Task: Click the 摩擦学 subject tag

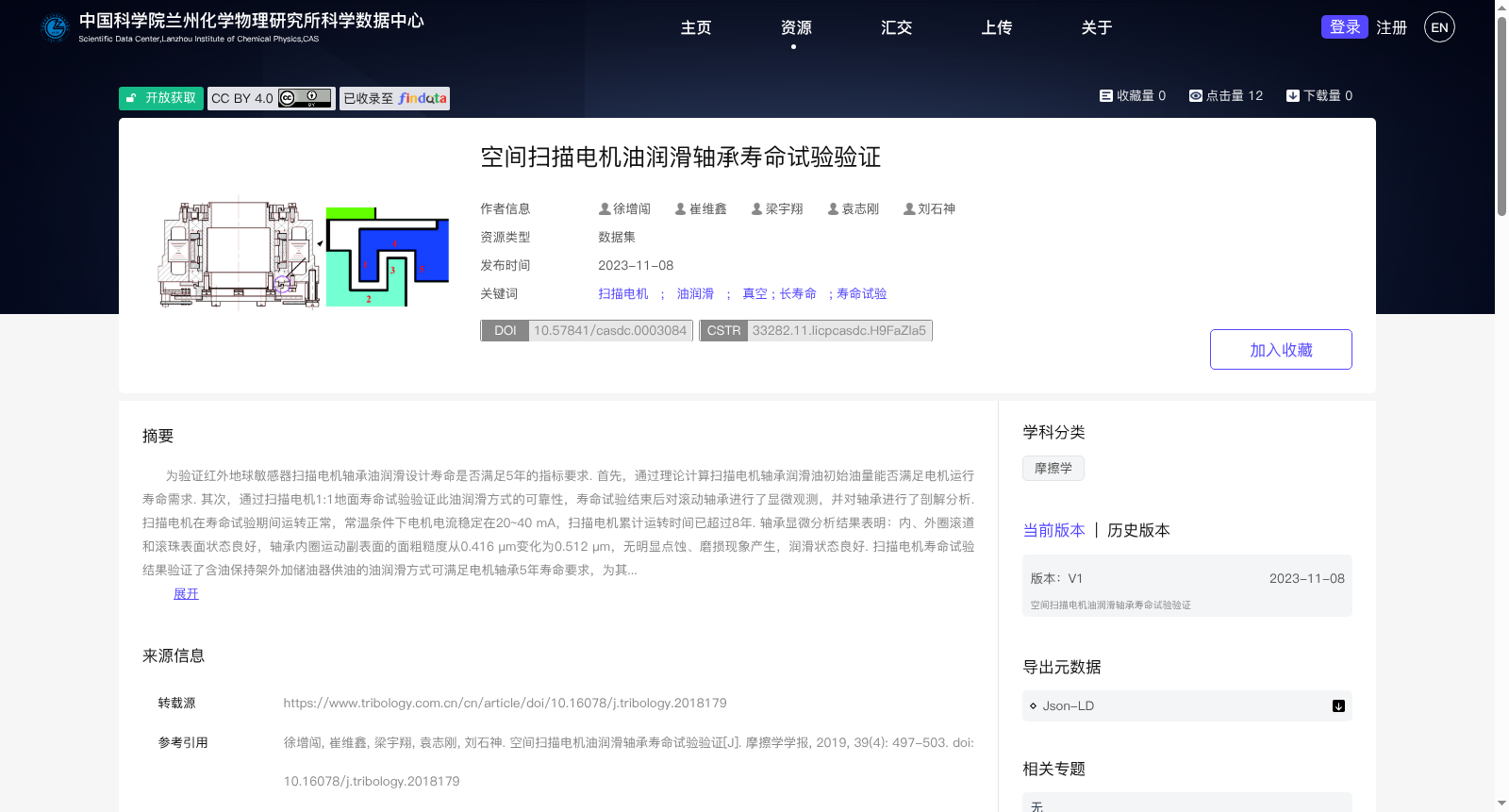Action: (x=1053, y=469)
